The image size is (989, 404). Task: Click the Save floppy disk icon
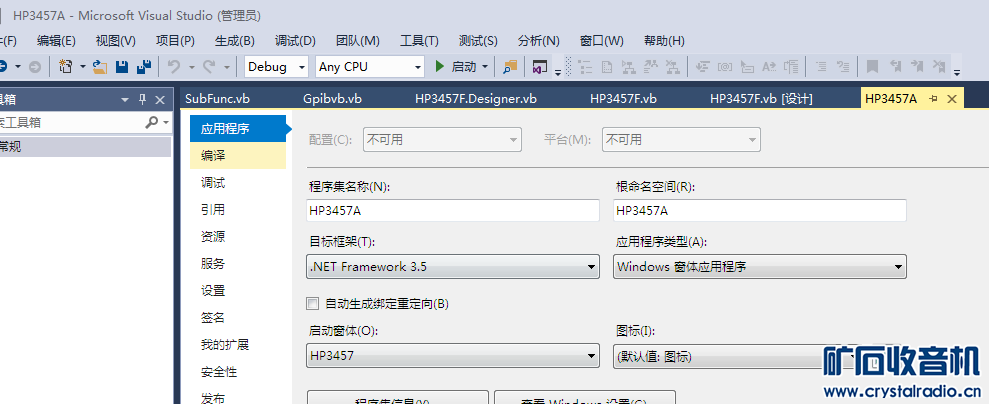coord(122,66)
